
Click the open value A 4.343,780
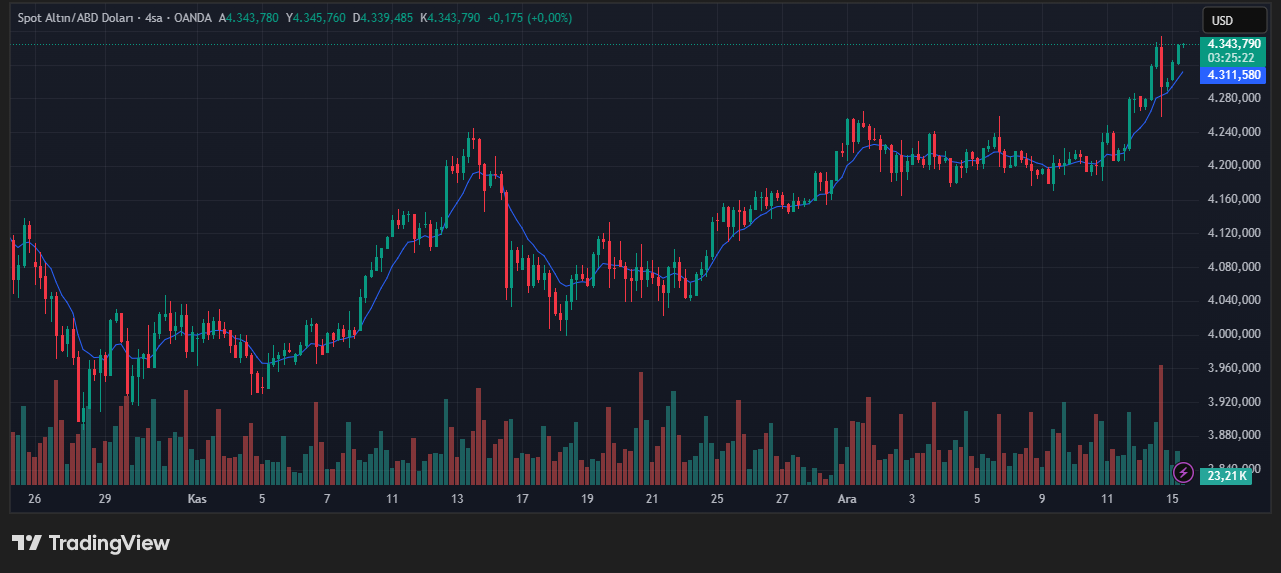coord(250,18)
